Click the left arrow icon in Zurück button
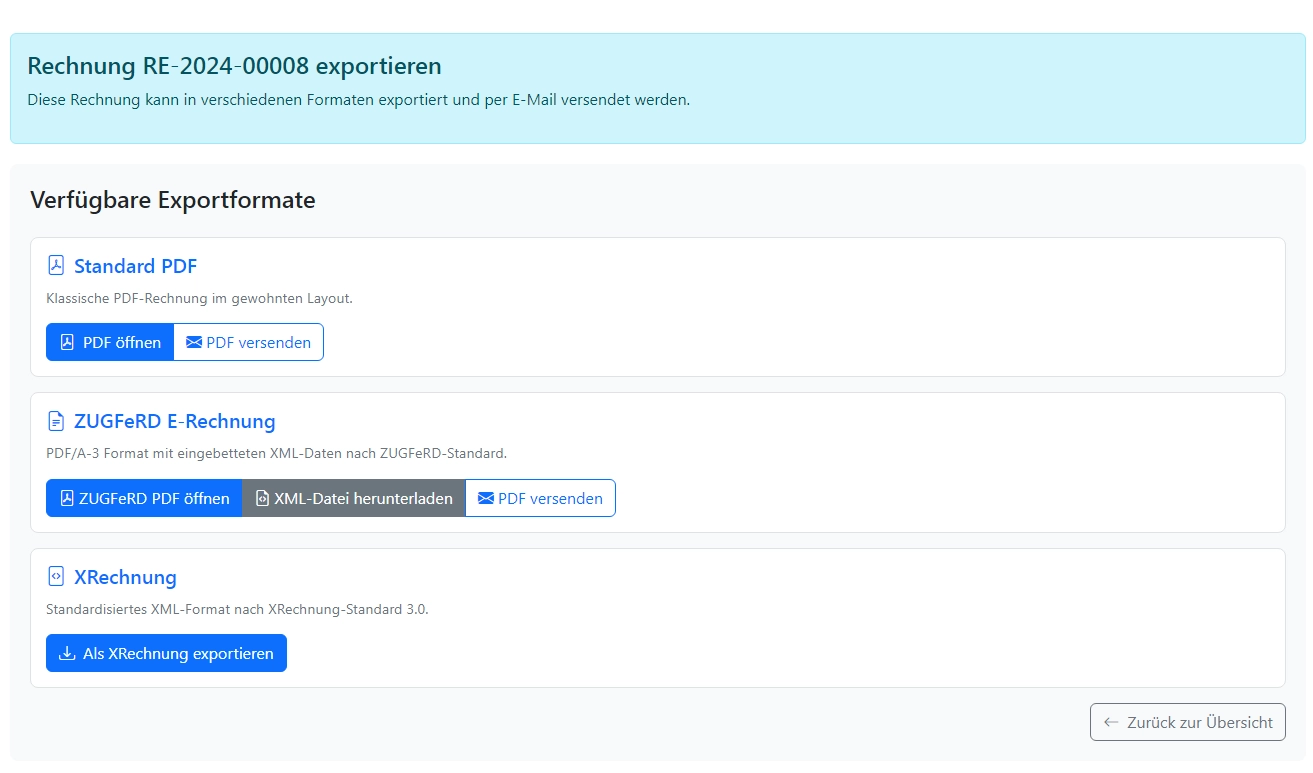1313x773 pixels. click(1111, 722)
